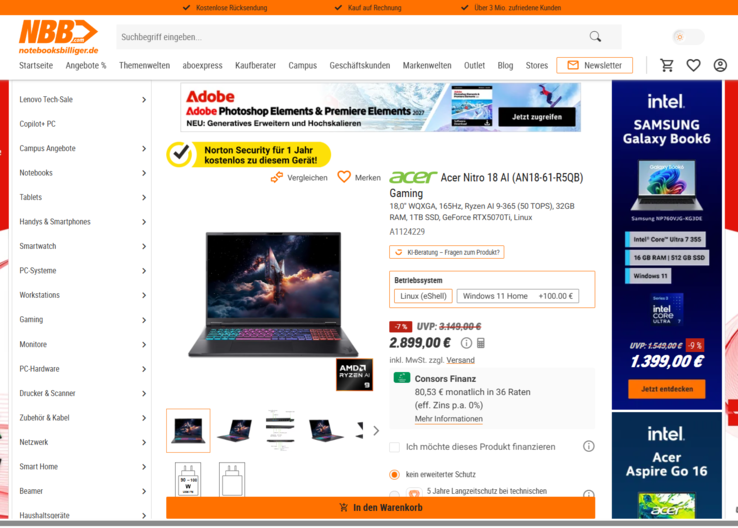The image size is (738, 528).
Task: Click the NBB notebooksbilliger.de logo
Action: coord(58,37)
